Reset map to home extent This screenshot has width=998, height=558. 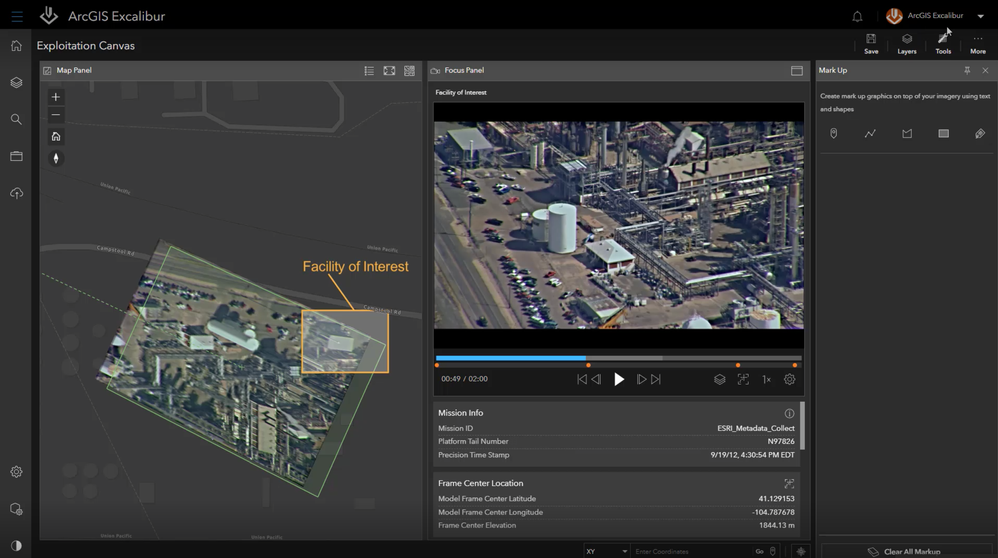coord(56,136)
